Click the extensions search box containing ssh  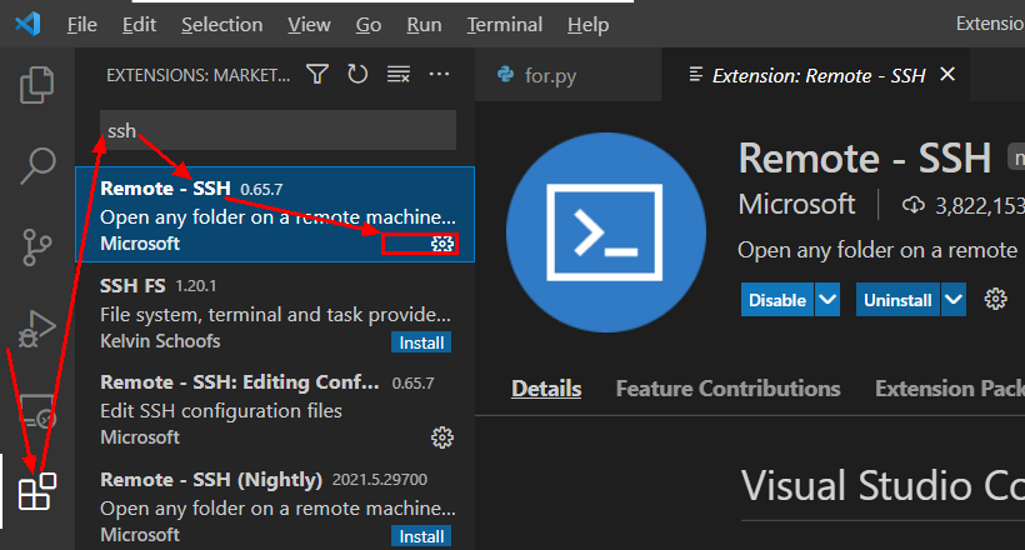(x=278, y=131)
